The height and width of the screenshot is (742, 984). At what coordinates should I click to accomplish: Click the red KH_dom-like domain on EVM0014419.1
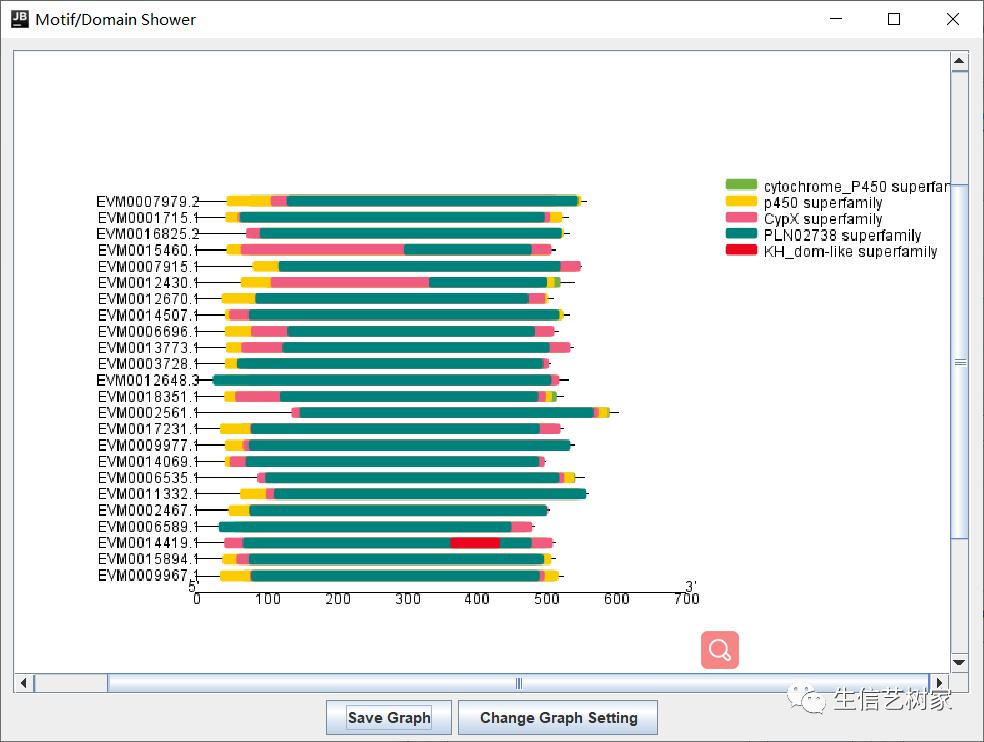(475, 542)
